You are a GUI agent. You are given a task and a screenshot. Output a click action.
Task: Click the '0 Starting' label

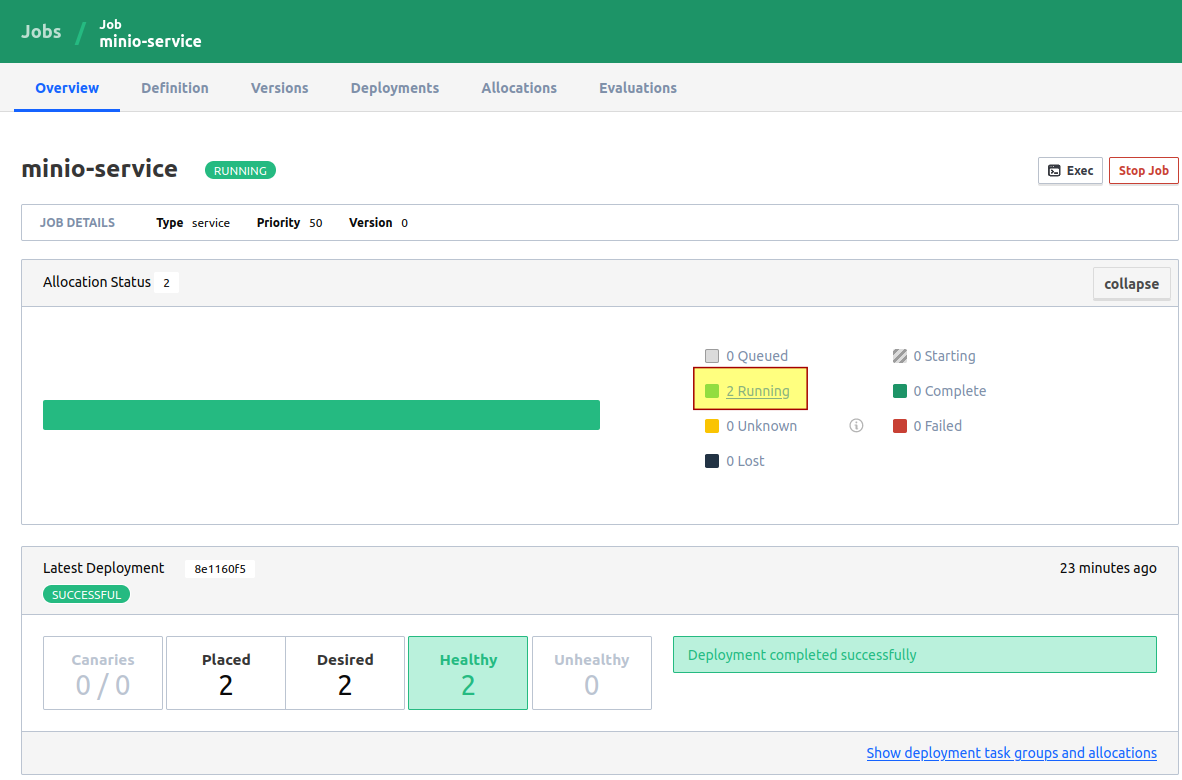coord(945,356)
